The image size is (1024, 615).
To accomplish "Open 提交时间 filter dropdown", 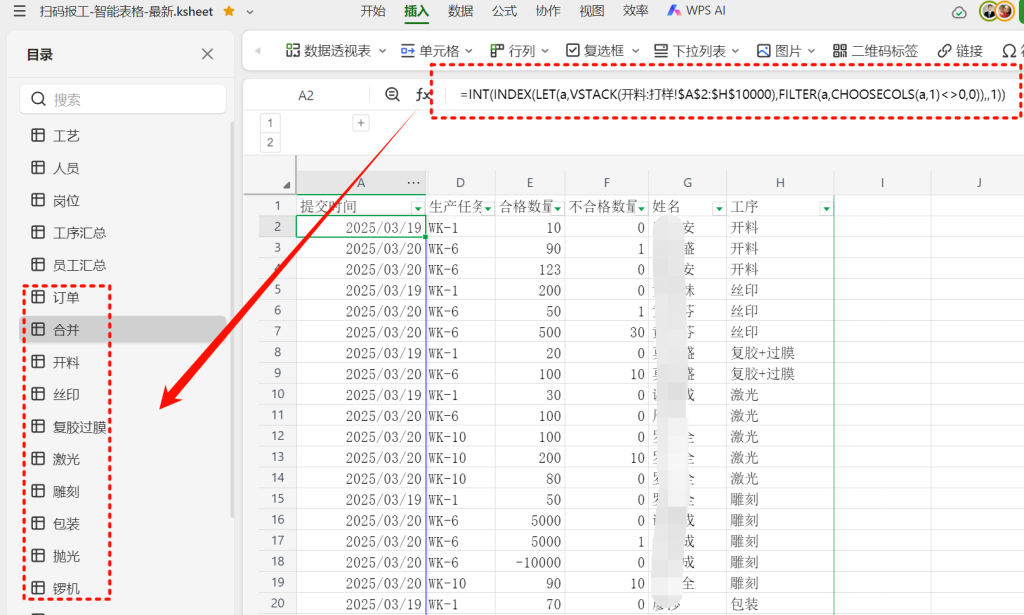I will (417, 208).
